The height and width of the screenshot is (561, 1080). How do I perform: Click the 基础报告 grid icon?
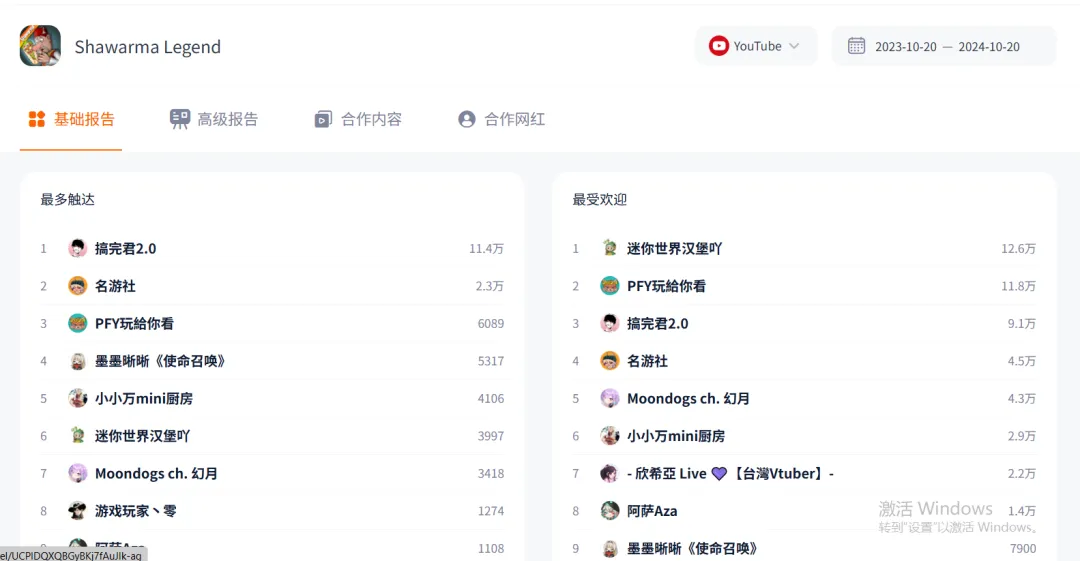click(37, 119)
